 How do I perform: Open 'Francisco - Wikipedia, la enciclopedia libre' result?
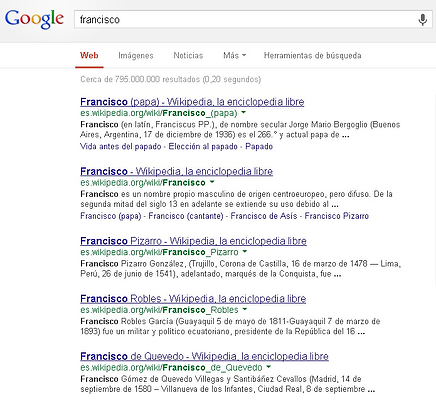[x=177, y=171]
